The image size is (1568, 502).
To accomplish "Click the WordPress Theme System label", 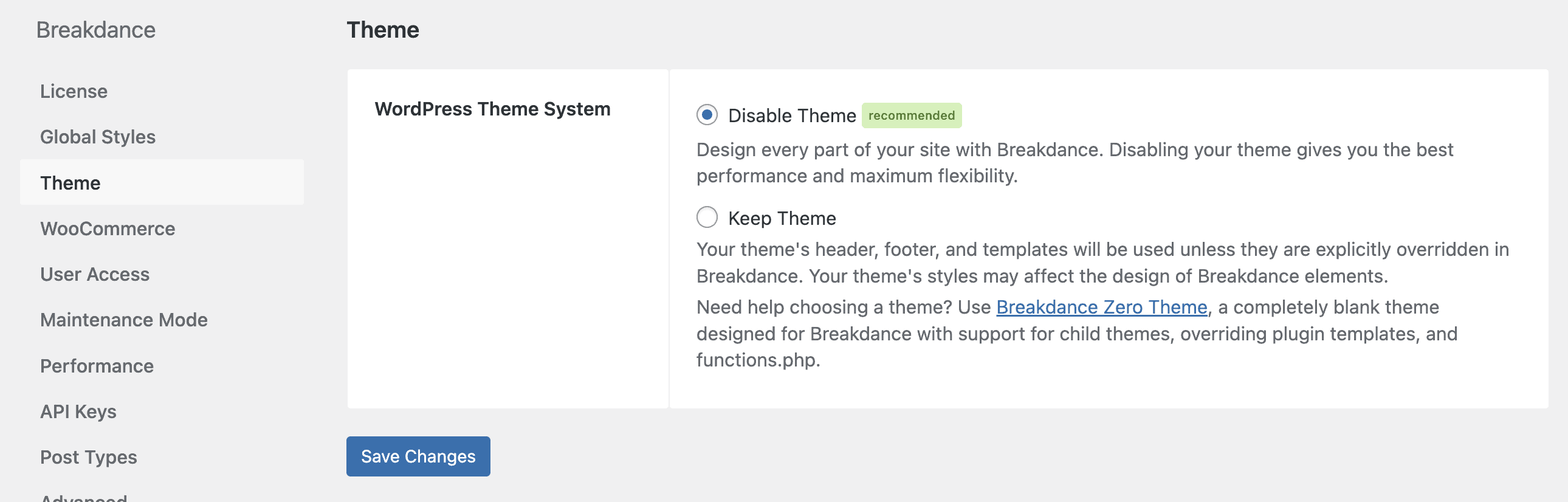I will click(492, 109).
